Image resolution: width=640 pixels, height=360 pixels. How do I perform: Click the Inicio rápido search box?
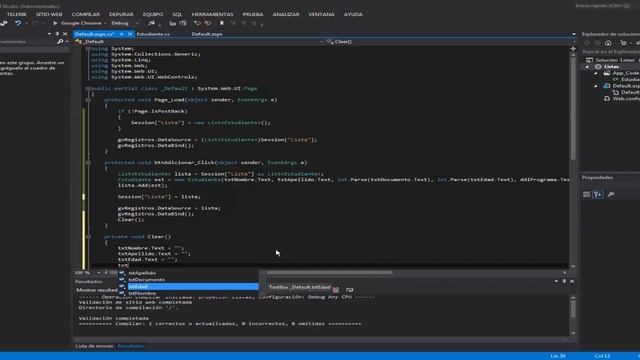(602, 6)
